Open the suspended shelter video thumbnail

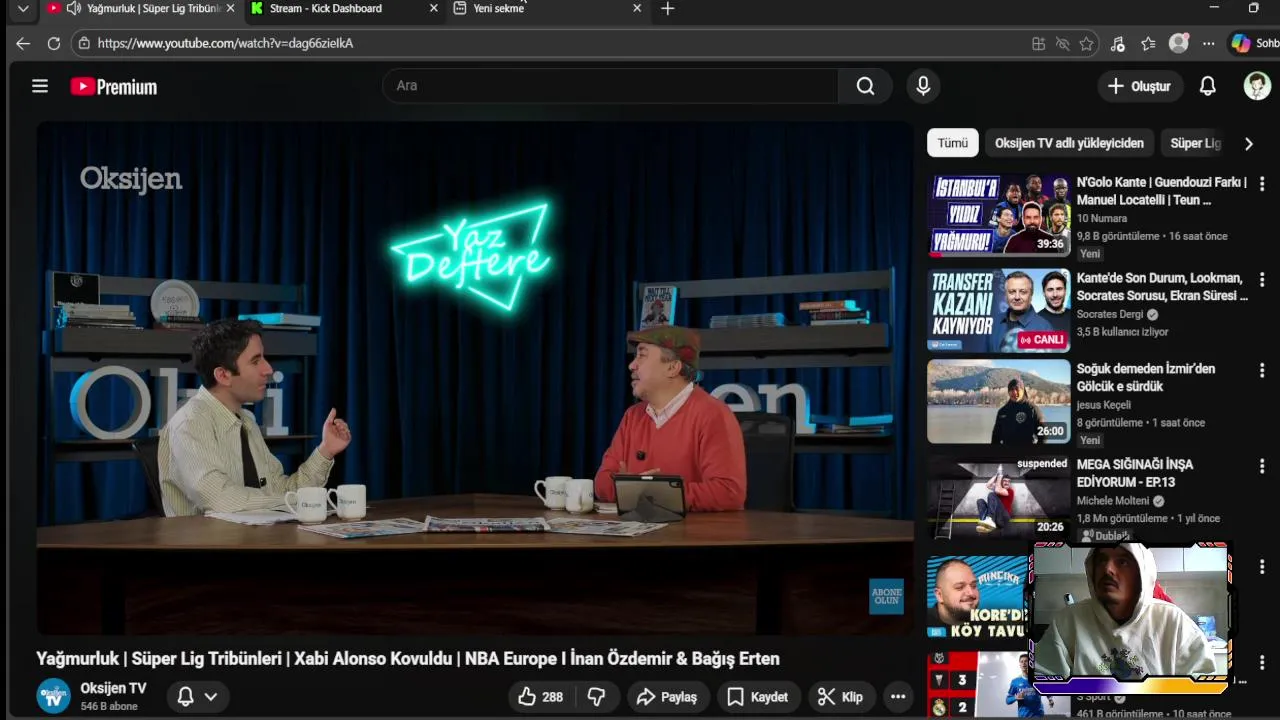(x=998, y=496)
